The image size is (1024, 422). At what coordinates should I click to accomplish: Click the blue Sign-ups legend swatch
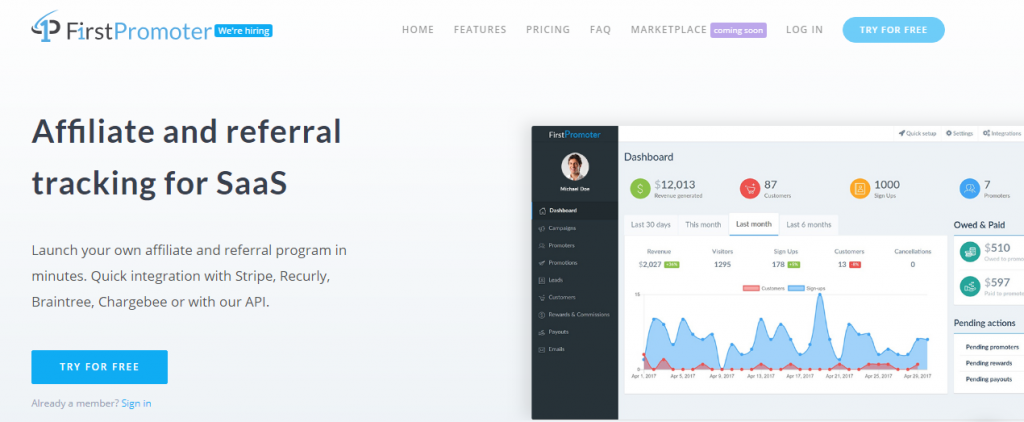(796, 287)
